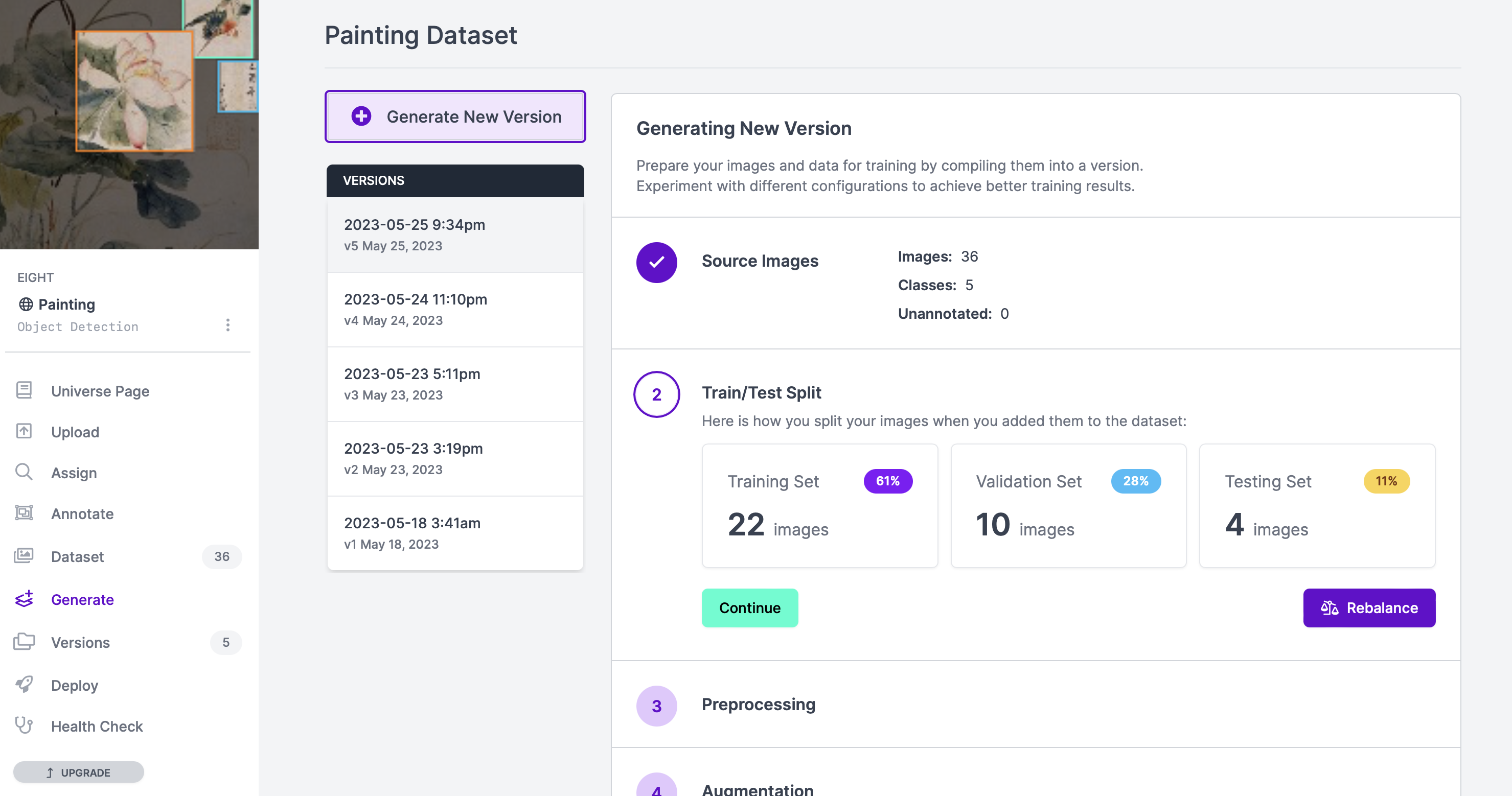Select version v5 from May 25, 2023
The height and width of the screenshot is (796, 1512).
pyautogui.click(x=455, y=235)
